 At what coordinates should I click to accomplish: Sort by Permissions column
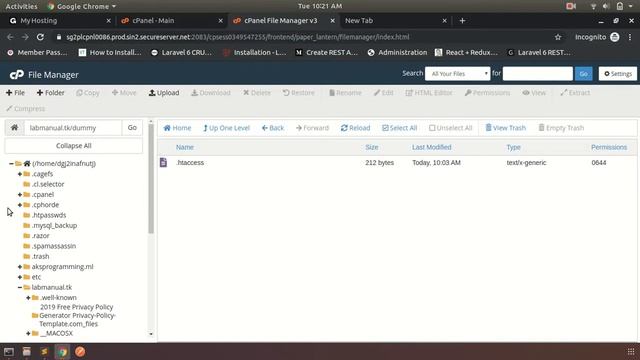tap(609, 147)
